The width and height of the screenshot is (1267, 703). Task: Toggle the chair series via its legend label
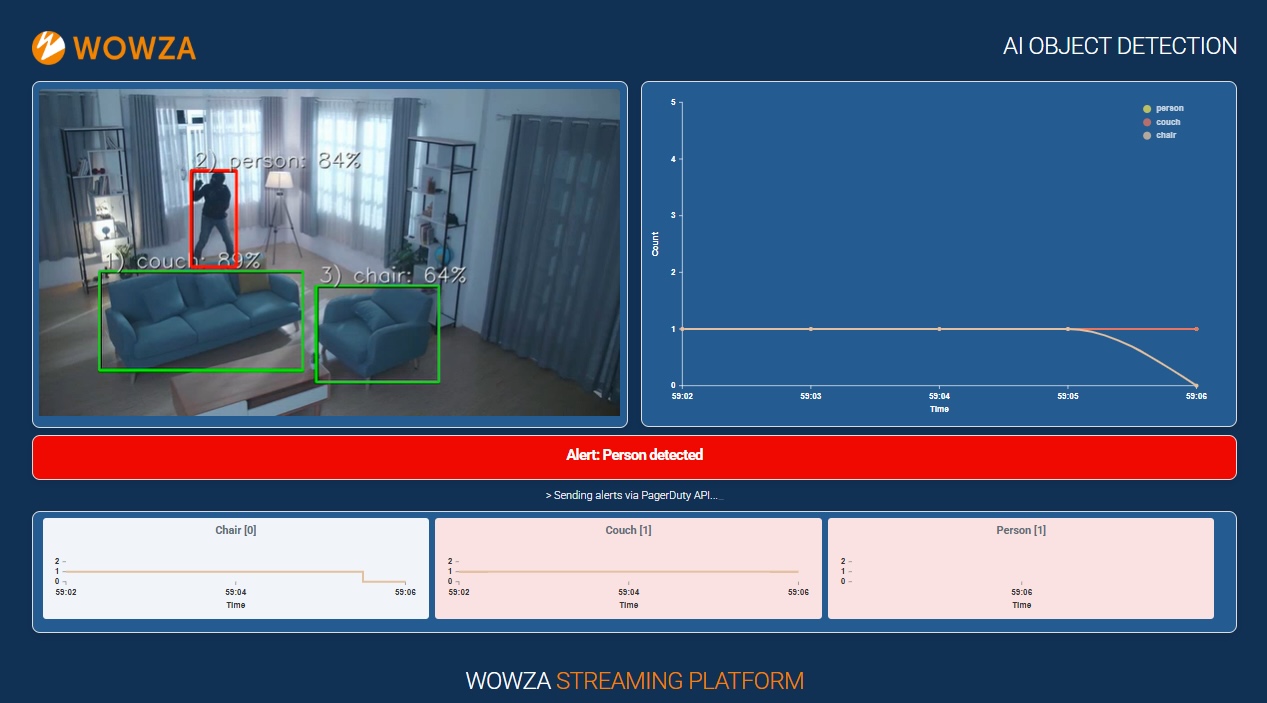click(x=1166, y=135)
